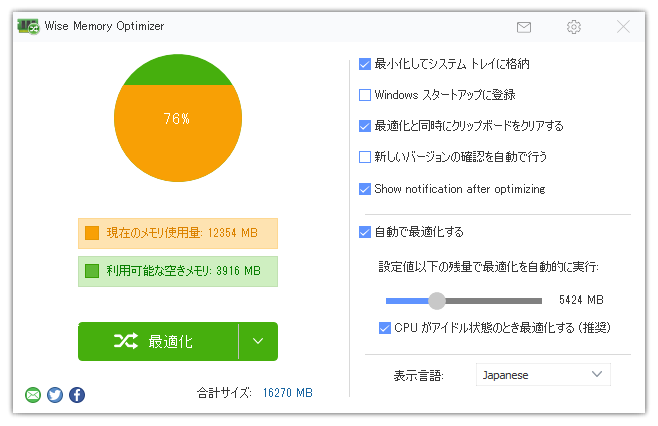Open the feedback mail icon in title bar
The width and height of the screenshot is (658, 426).
[524, 27]
